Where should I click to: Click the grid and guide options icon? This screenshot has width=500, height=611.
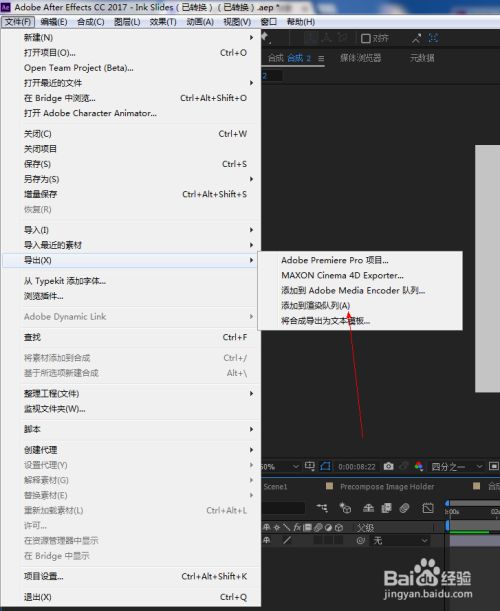(x=310, y=466)
